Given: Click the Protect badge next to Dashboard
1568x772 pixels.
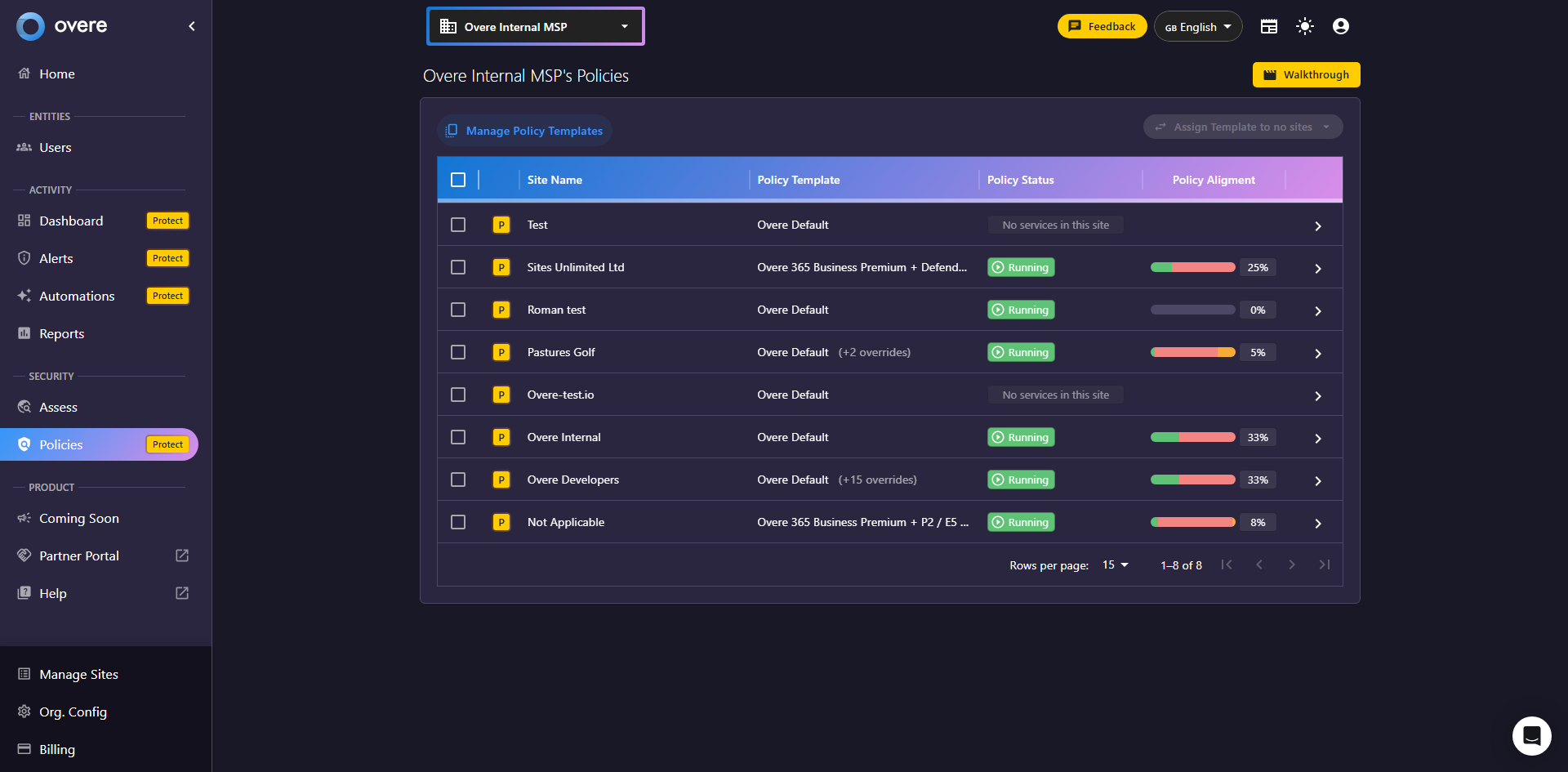Looking at the screenshot, I should [167, 221].
